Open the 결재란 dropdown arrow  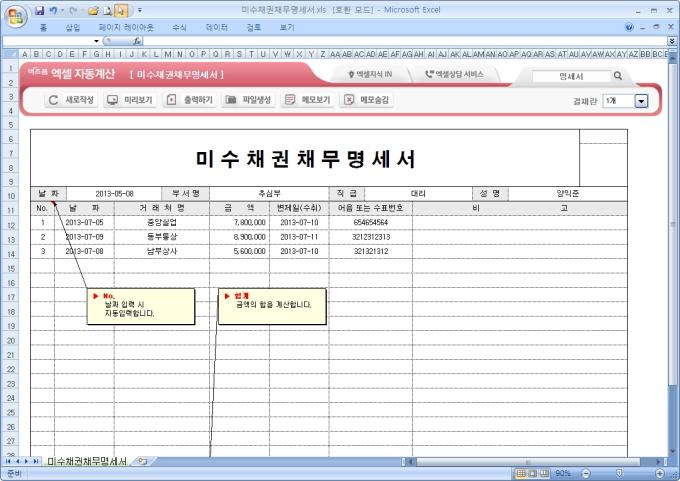641,101
